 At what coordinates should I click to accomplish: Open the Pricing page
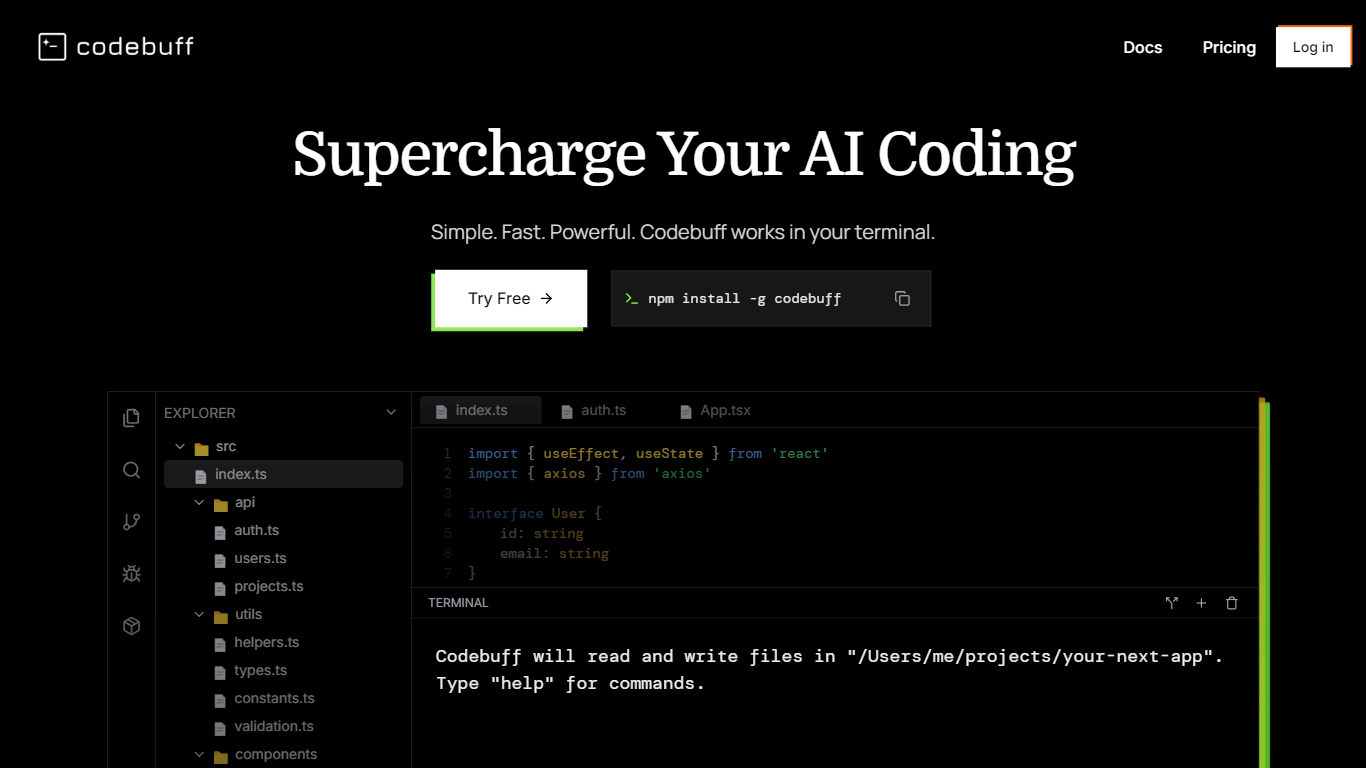pyautogui.click(x=1229, y=47)
